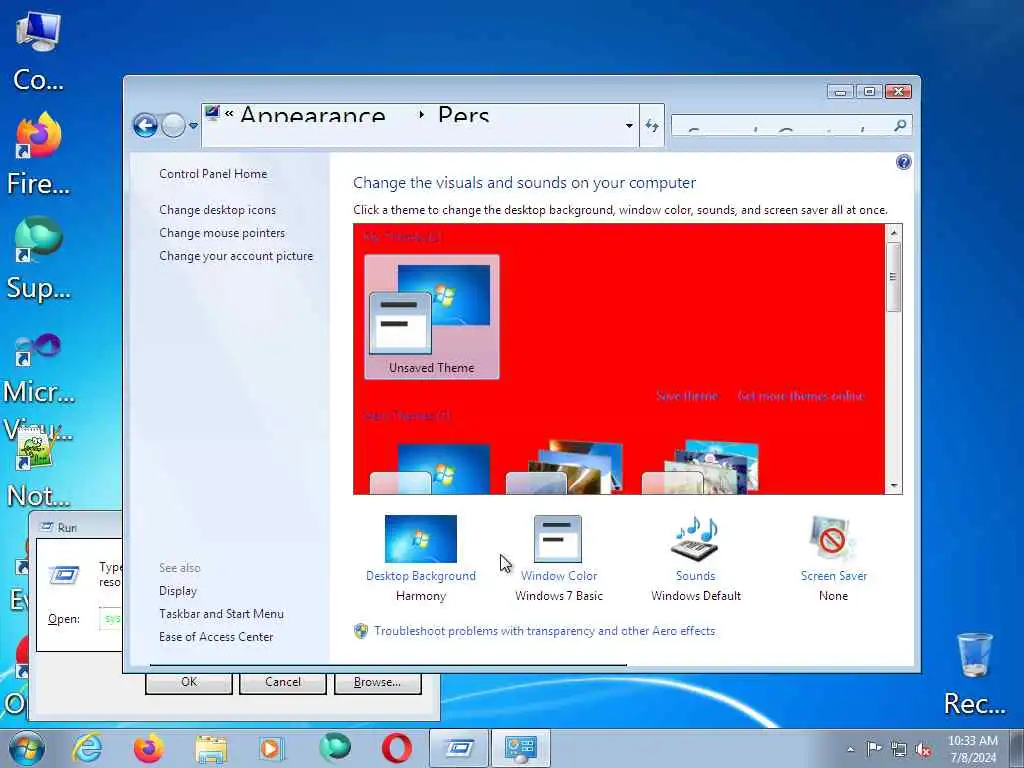Click the Show desktop strip by the clock
Viewport: 1024px width, 768px height.
pyautogui.click(x=1017, y=748)
